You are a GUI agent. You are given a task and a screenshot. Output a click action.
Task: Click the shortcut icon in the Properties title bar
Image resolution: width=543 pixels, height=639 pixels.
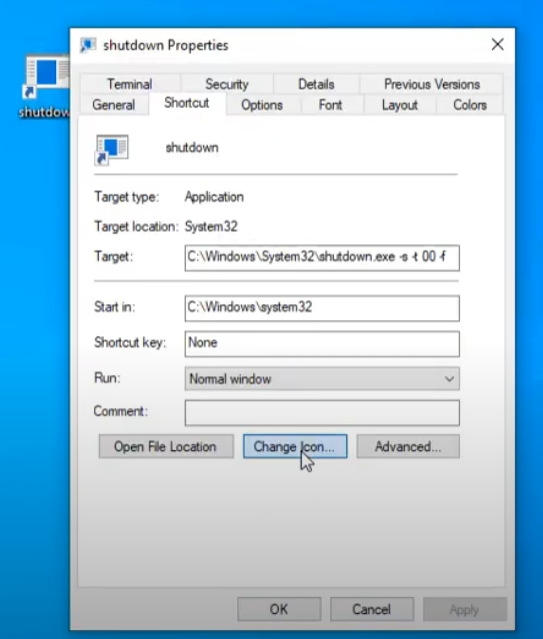[x=88, y=45]
